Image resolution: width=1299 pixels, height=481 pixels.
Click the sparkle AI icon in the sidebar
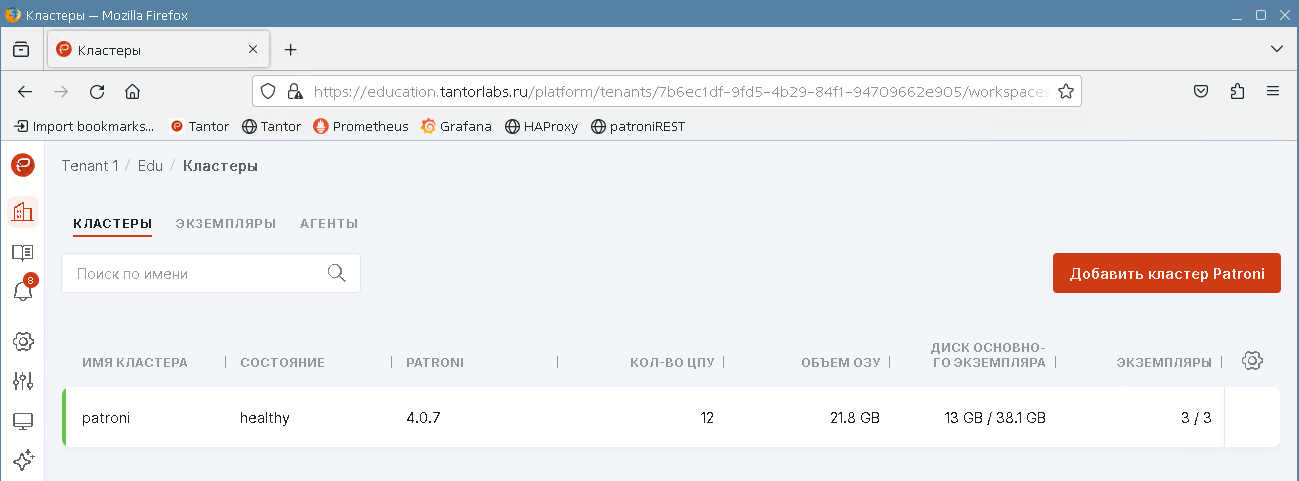click(22, 460)
